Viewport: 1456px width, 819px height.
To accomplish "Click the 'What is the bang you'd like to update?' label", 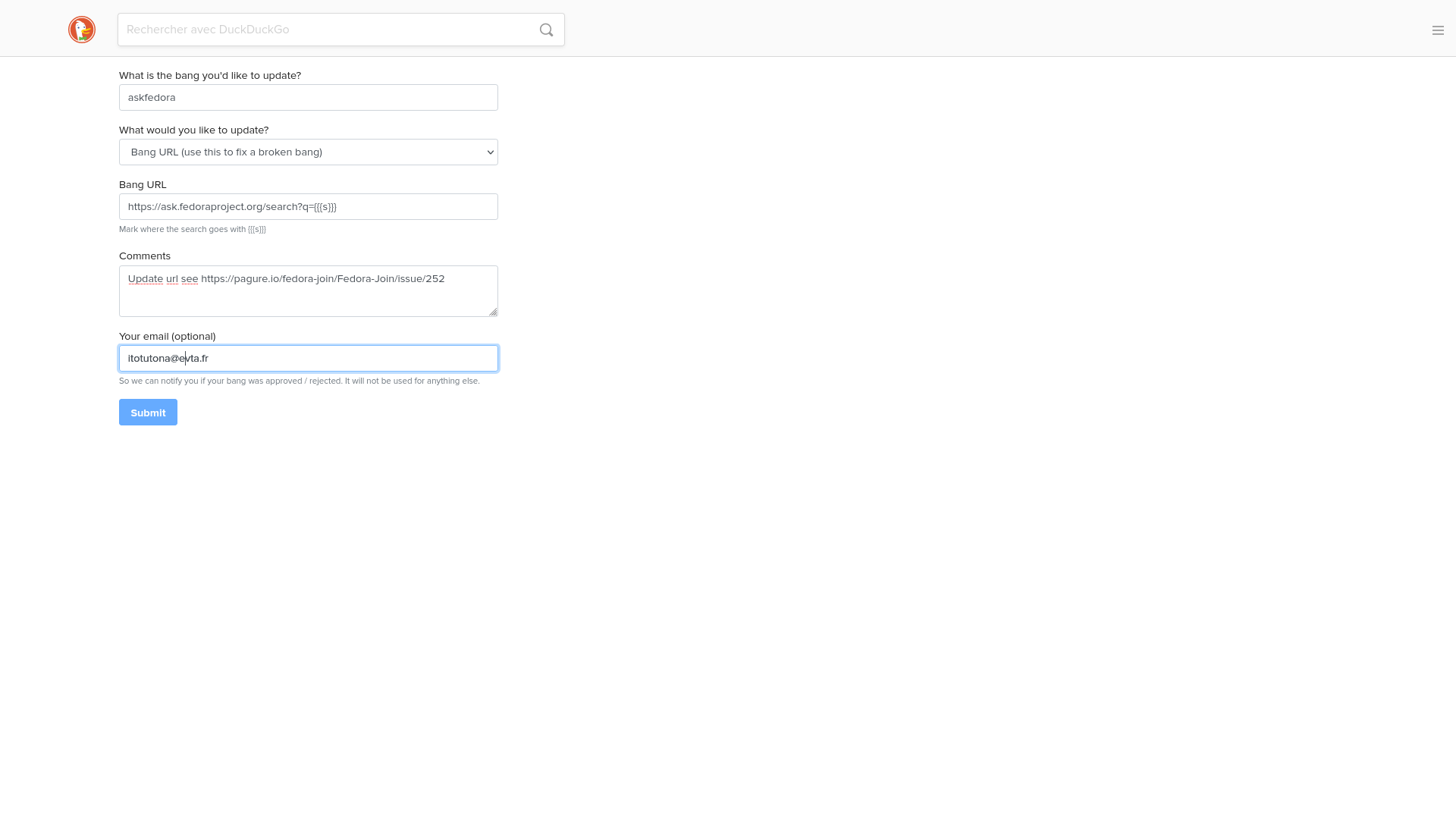I will coord(210,75).
